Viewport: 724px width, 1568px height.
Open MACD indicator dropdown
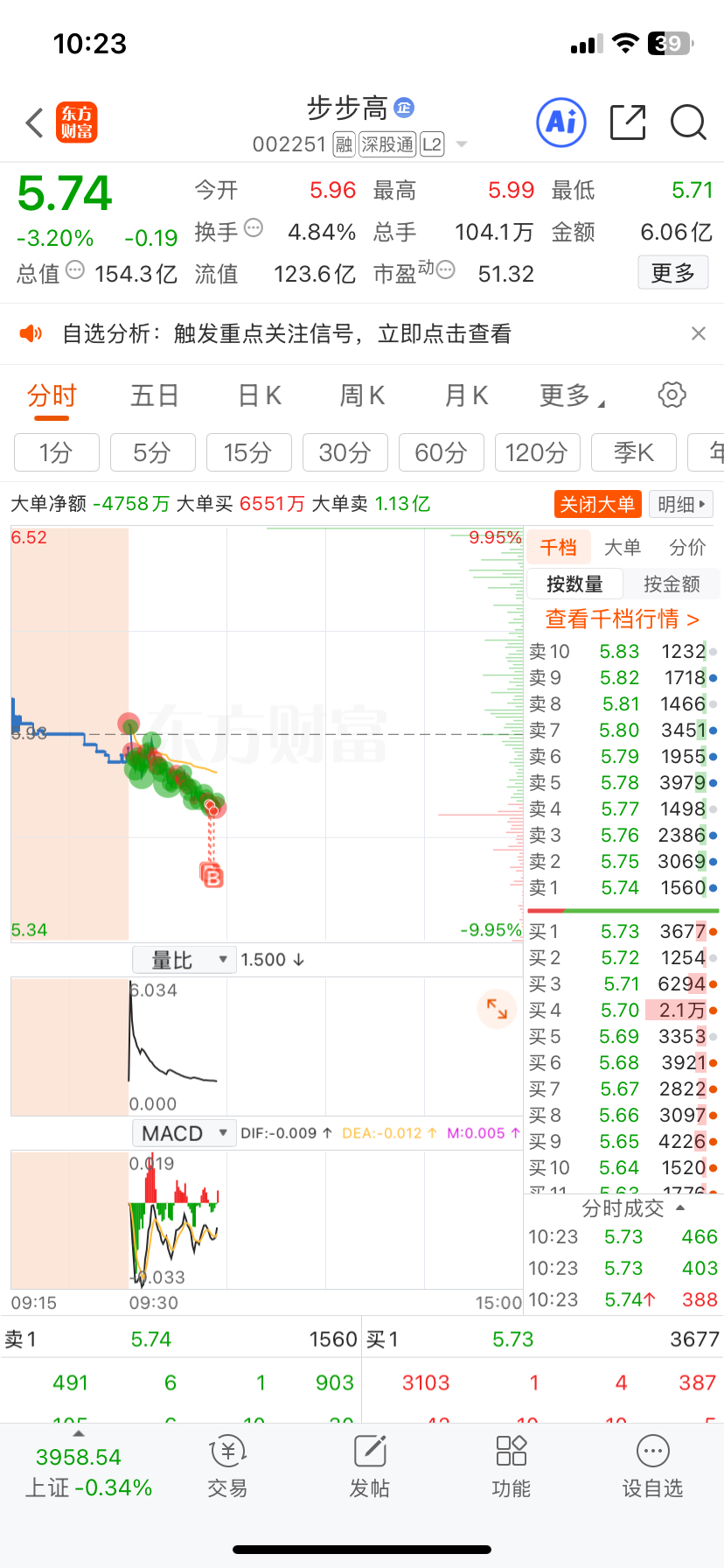[x=184, y=1133]
